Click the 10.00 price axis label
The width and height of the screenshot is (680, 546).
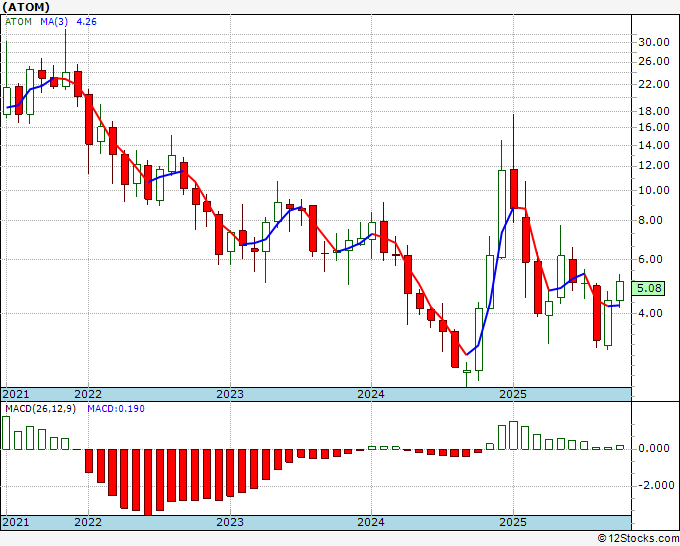(654, 191)
